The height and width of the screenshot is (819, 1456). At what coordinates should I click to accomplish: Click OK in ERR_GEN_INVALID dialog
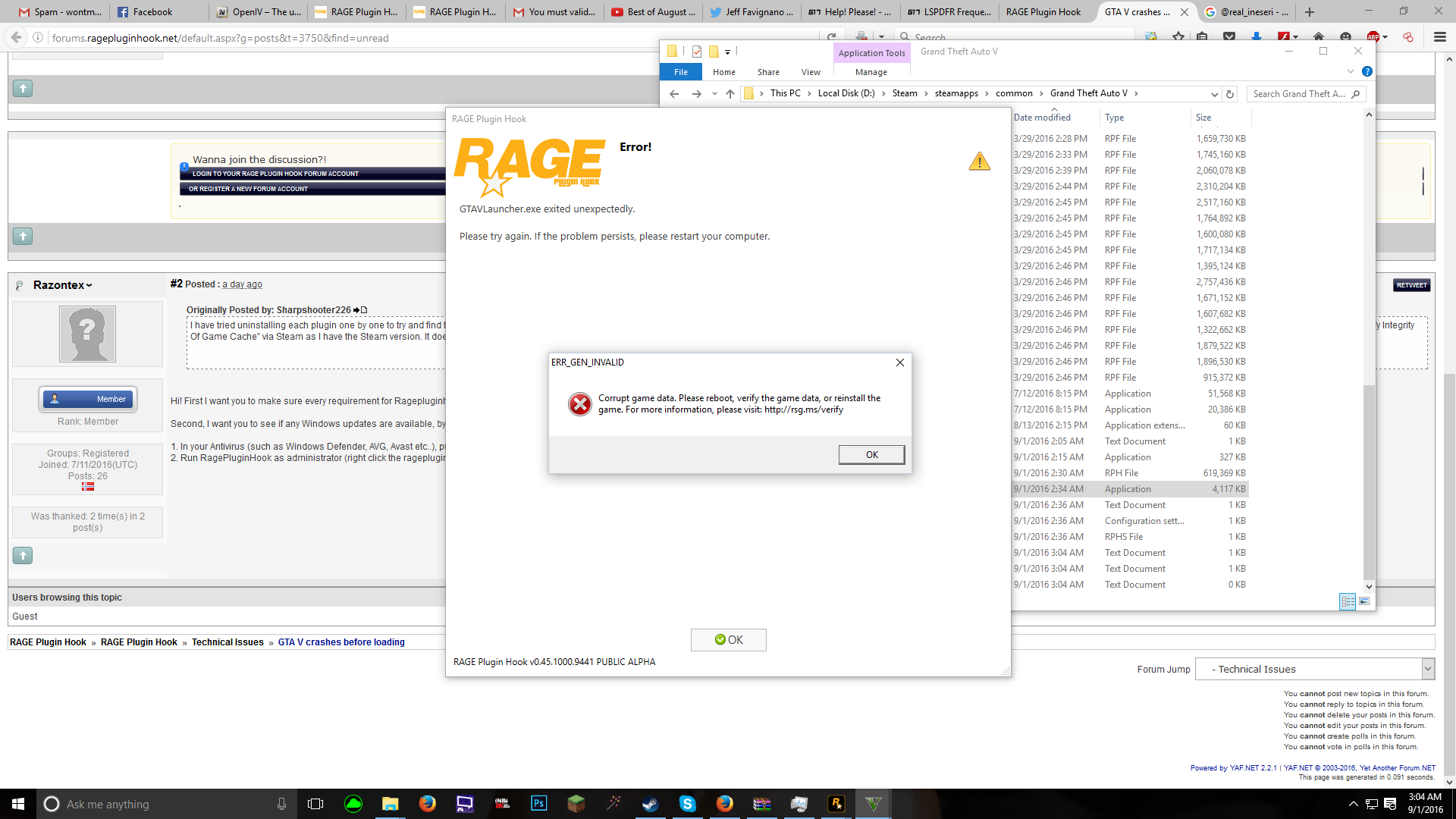click(x=871, y=454)
